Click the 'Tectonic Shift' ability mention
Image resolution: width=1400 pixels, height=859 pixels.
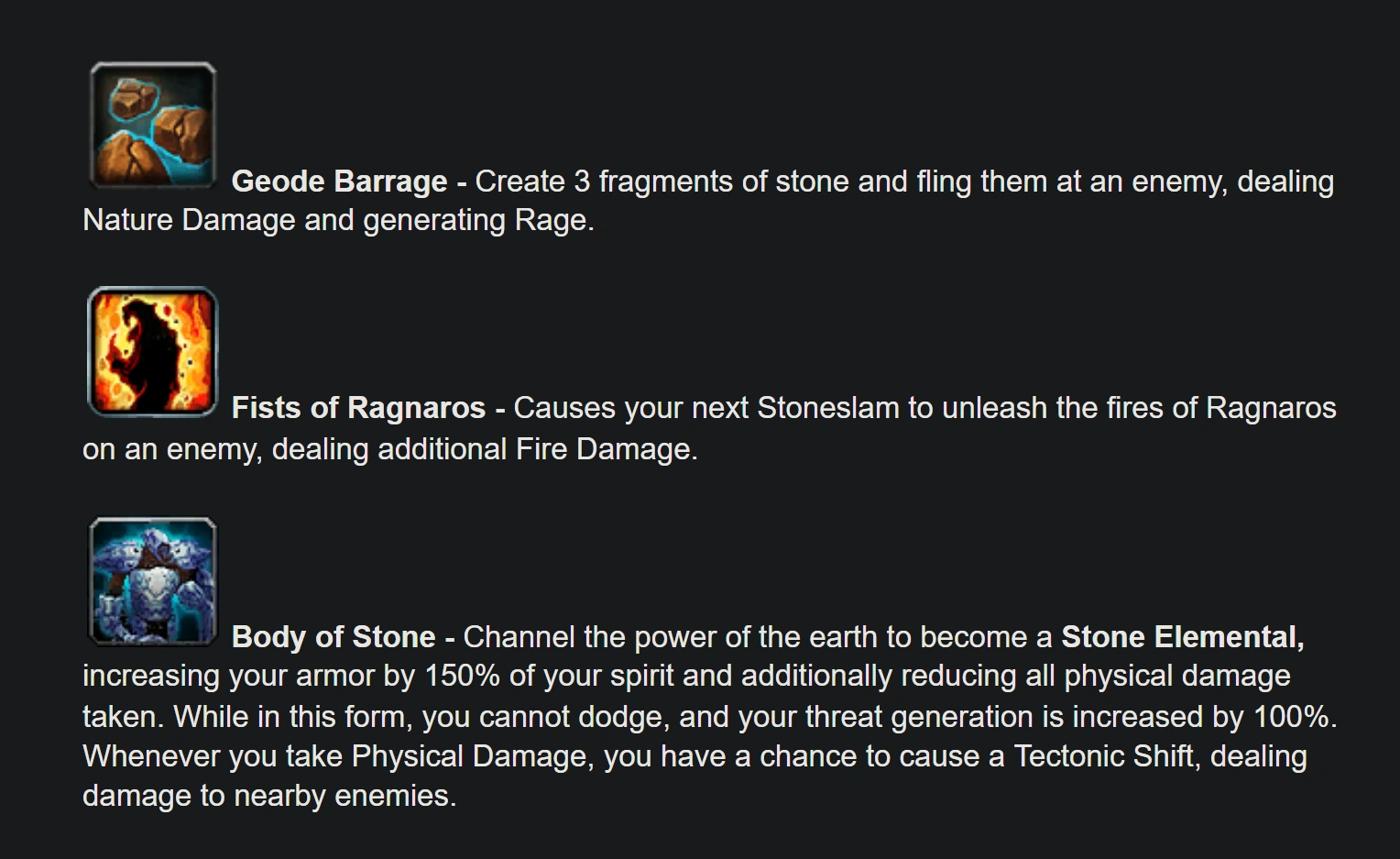click(x=1104, y=756)
